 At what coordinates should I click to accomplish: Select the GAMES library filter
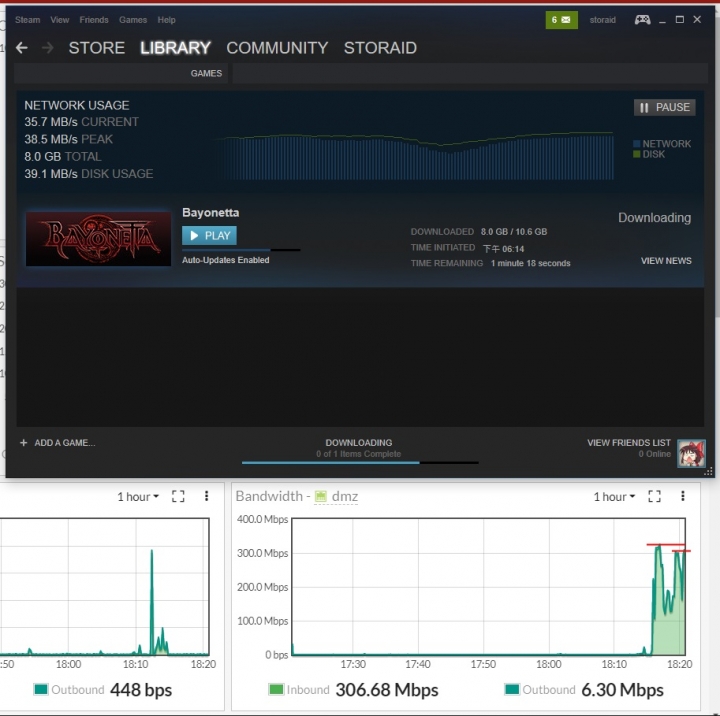(206, 73)
